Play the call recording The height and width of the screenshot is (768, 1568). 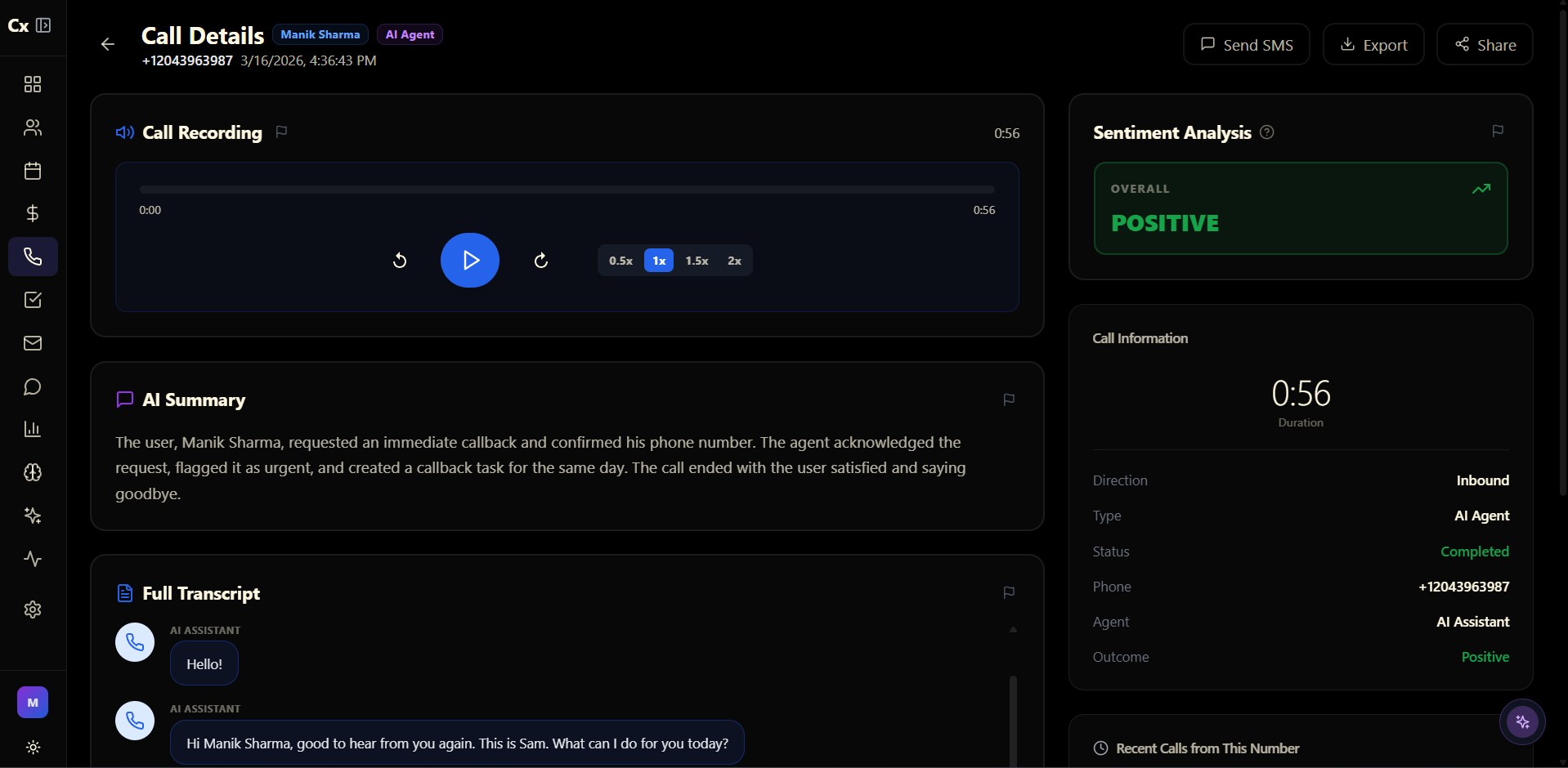469,260
